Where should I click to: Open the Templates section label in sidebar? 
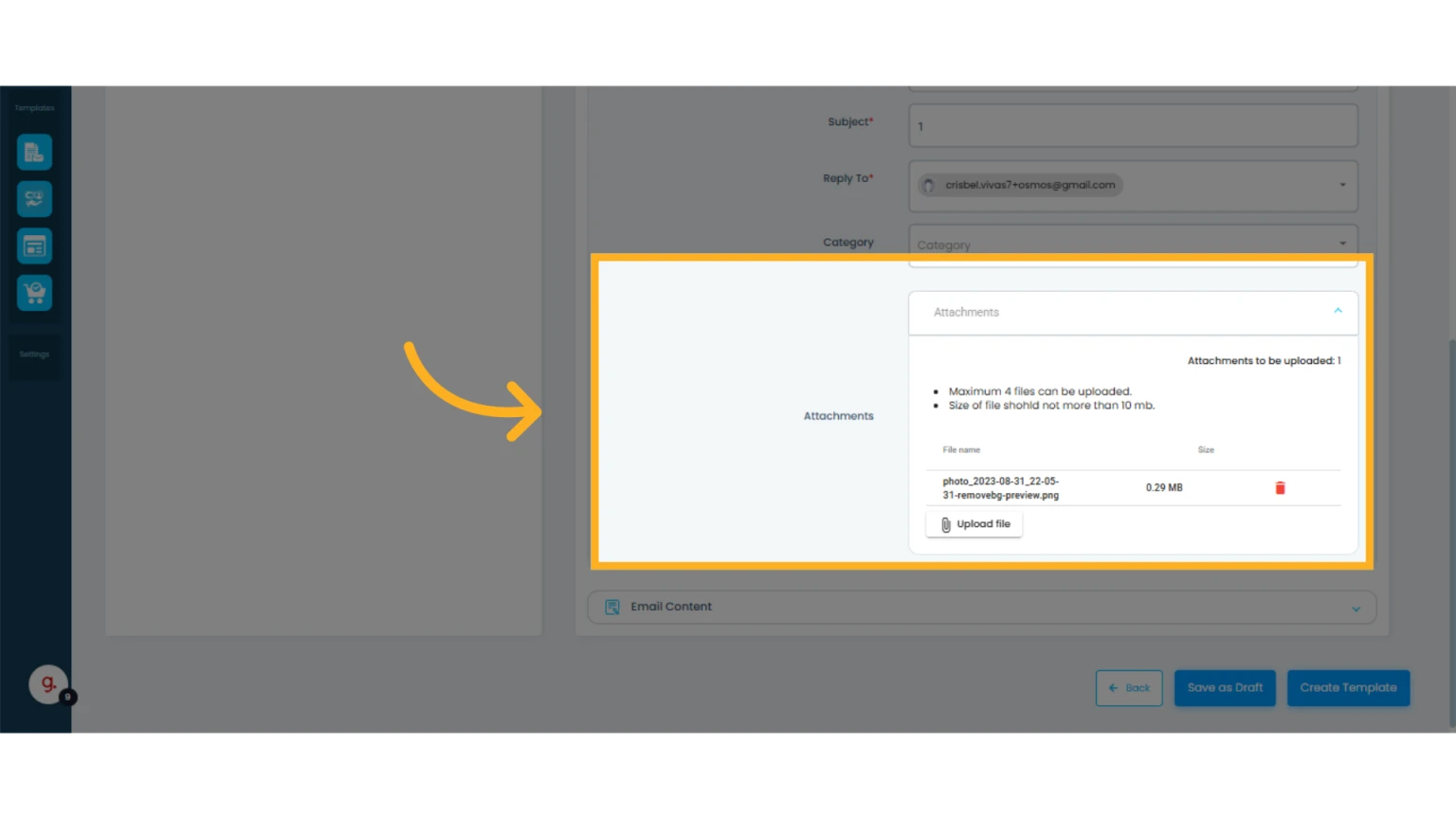pyautogui.click(x=34, y=108)
